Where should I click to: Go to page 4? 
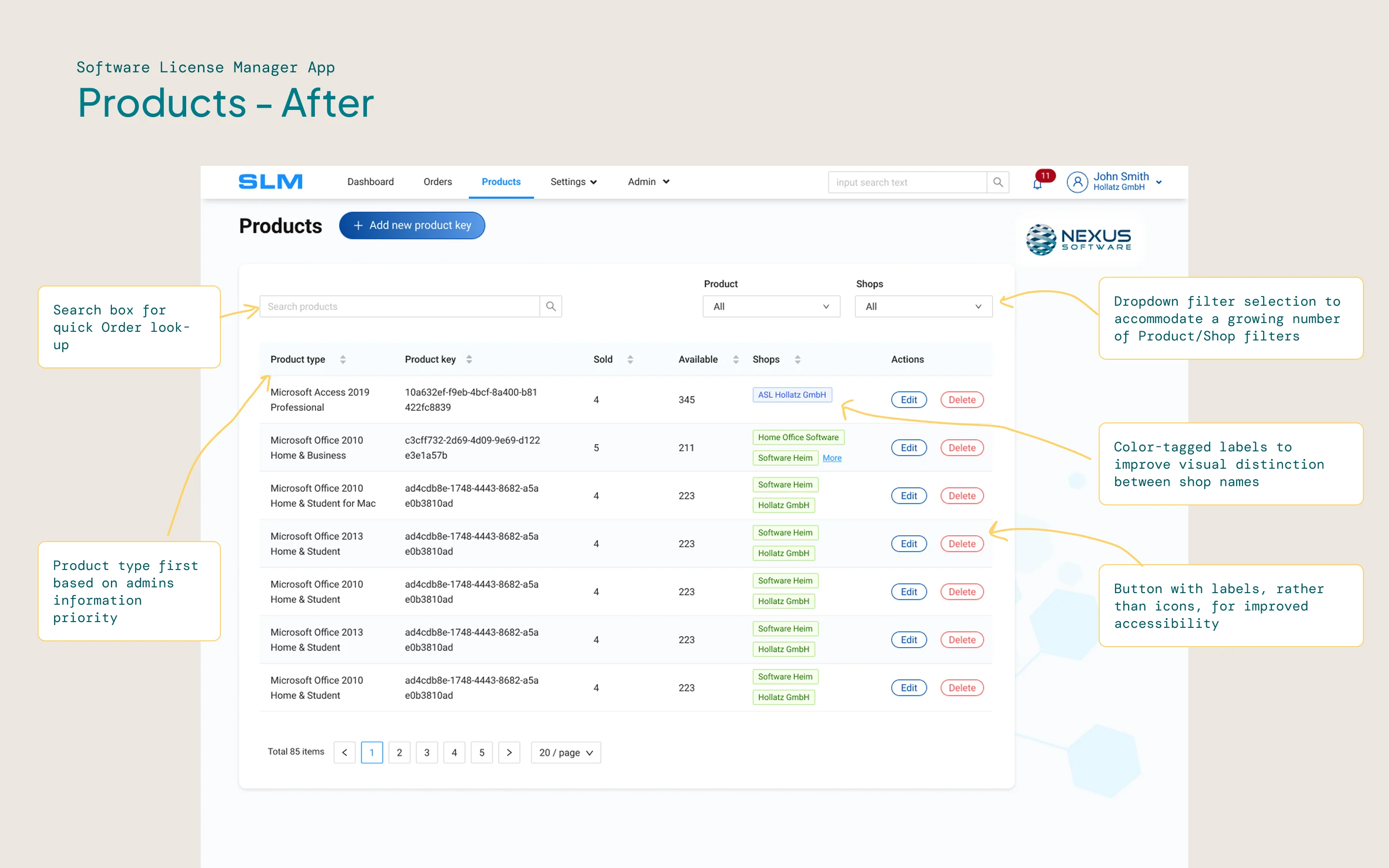[x=455, y=753]
